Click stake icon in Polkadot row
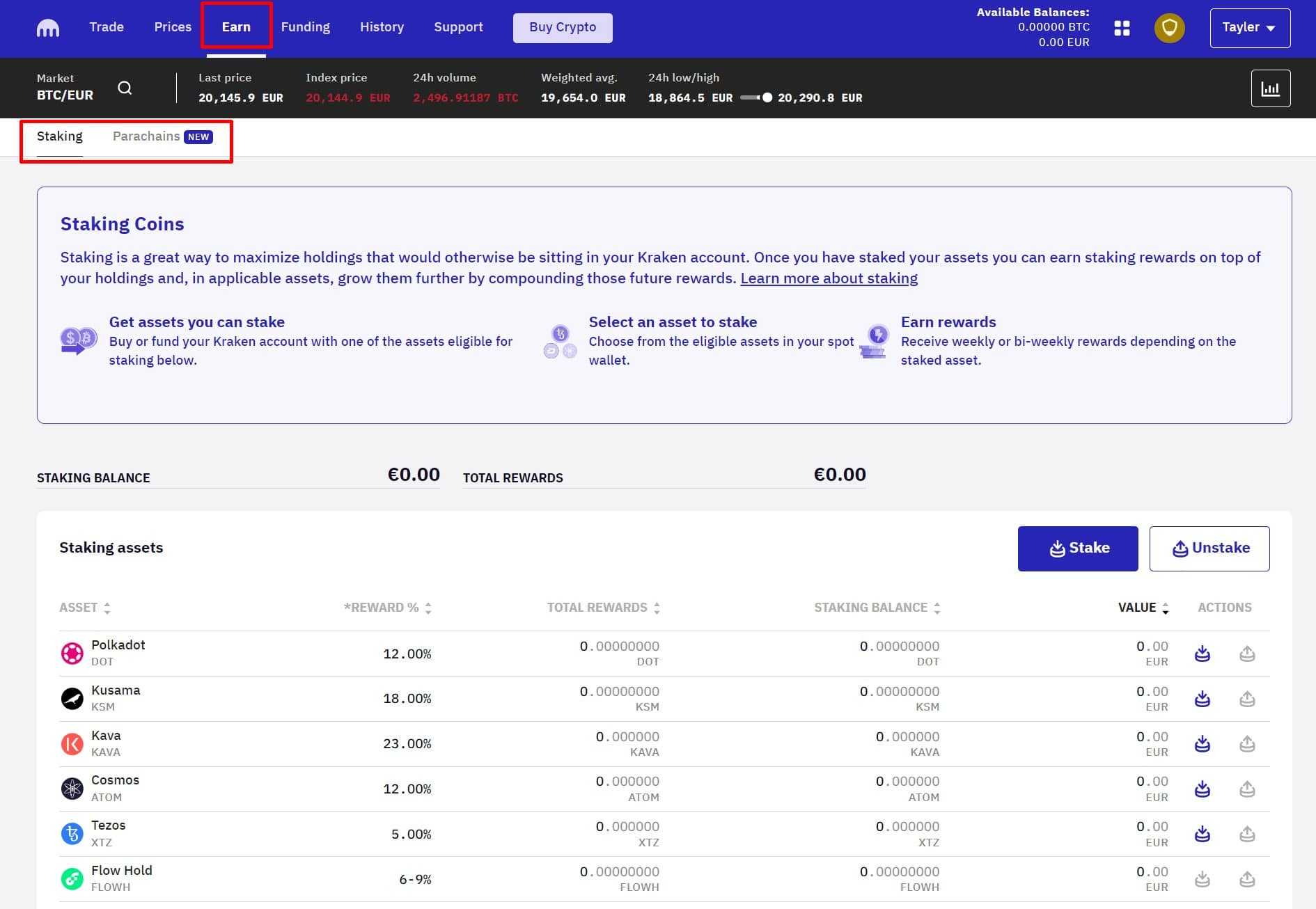This screenshot has height=909, width=1316. coord(1202,654)
